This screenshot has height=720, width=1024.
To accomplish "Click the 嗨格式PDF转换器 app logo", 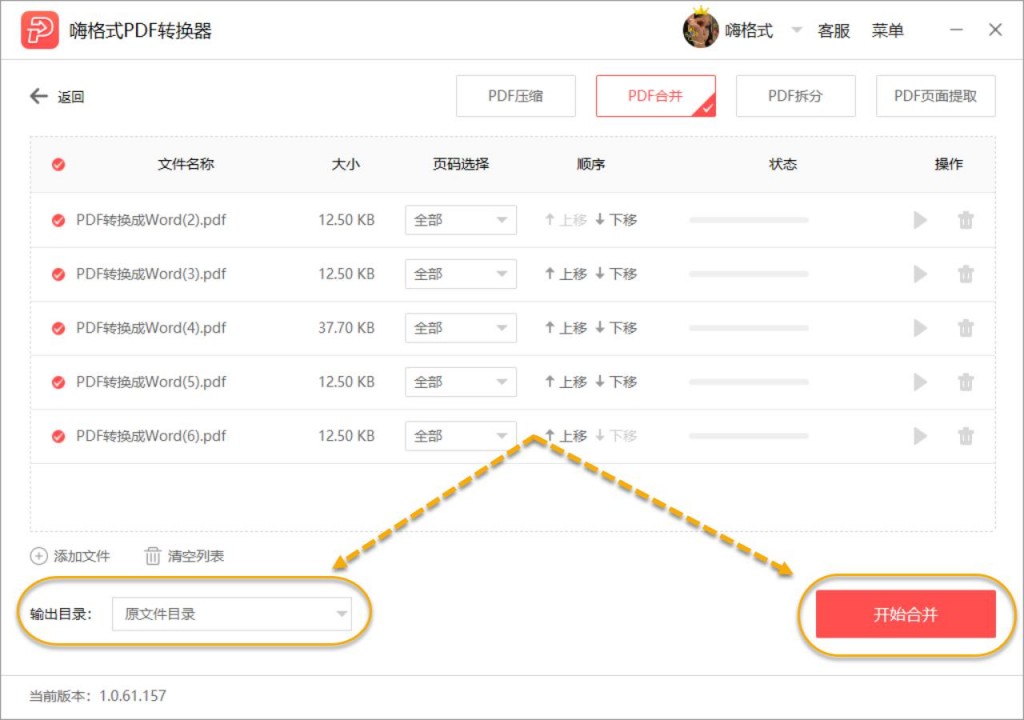I will point(39,30).
